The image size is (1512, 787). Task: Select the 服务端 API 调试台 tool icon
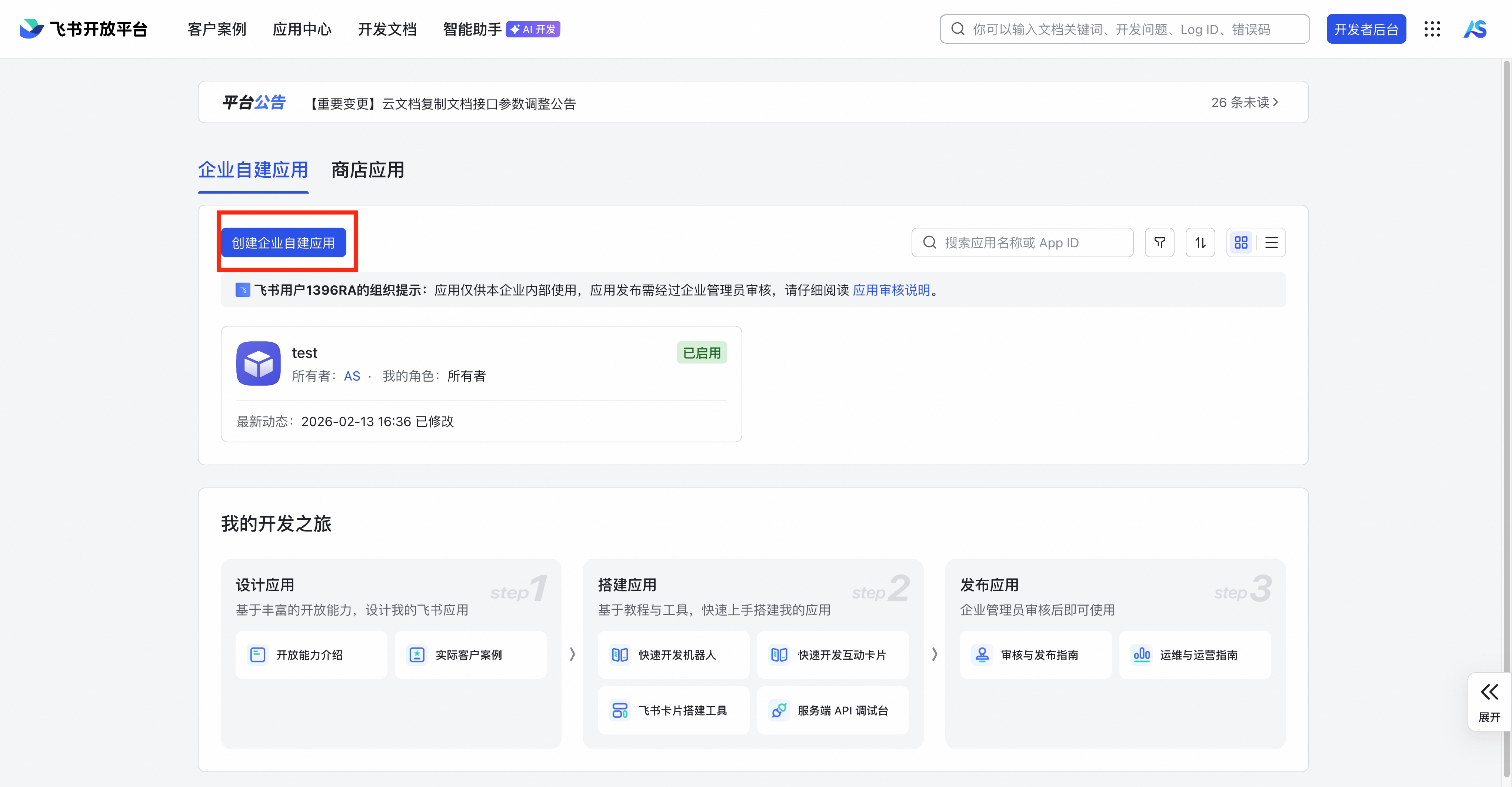[x=779, y=710]
